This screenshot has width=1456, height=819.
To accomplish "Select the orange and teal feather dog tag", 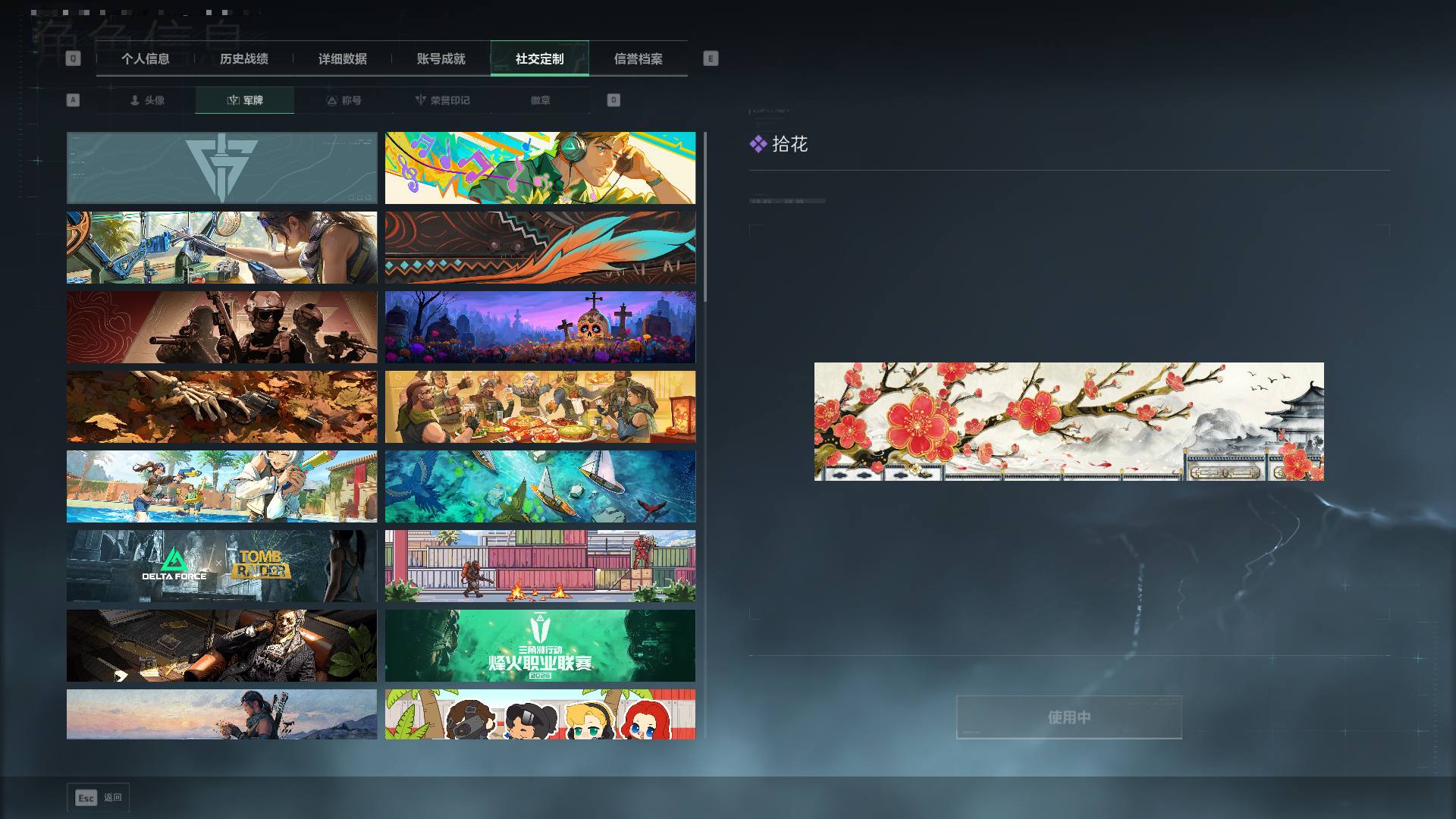I will [x=540, y=248].
